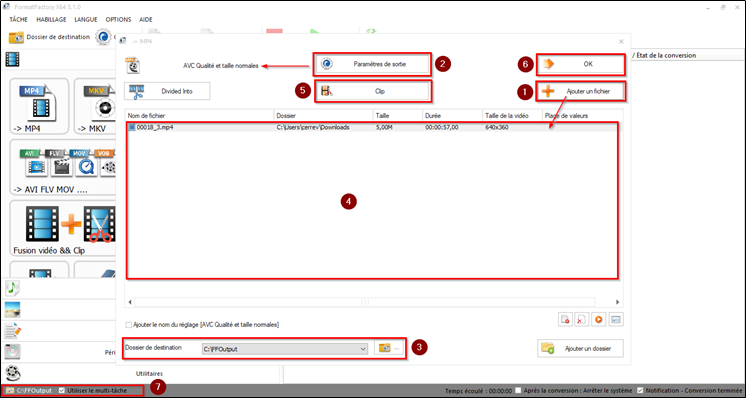The width and height of the screenshot is (746, 398).
Task: Click the remove file icon with red X
Action: (x=581, y=320)
